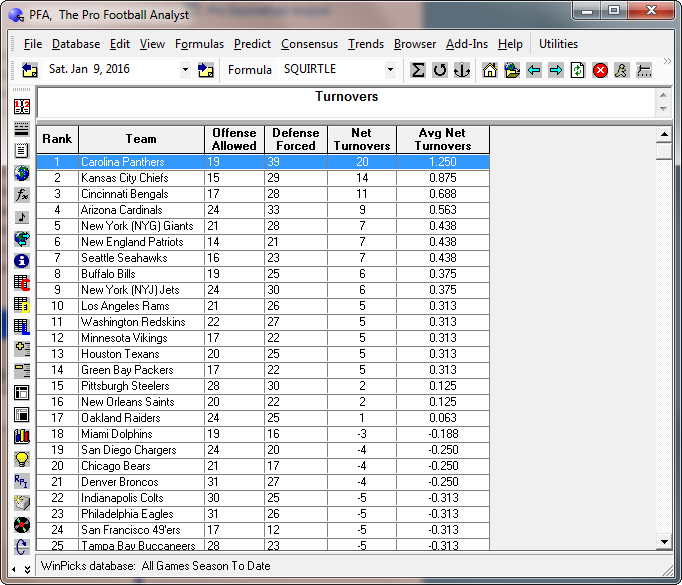The image size is (682, 585).
Task: Click the open folder with globe icon
Action: 512,70
